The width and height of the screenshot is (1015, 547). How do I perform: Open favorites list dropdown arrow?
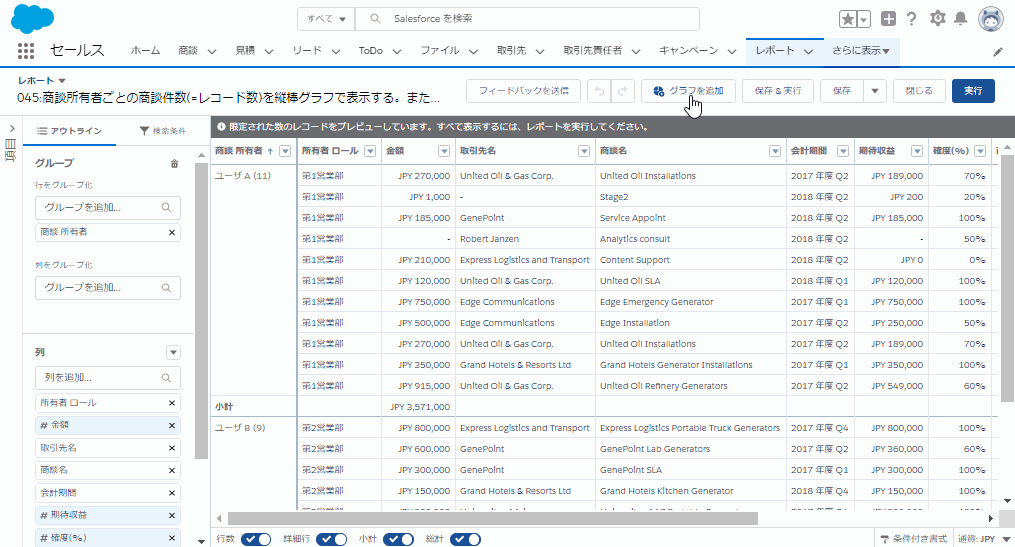[x=864, y=19]
